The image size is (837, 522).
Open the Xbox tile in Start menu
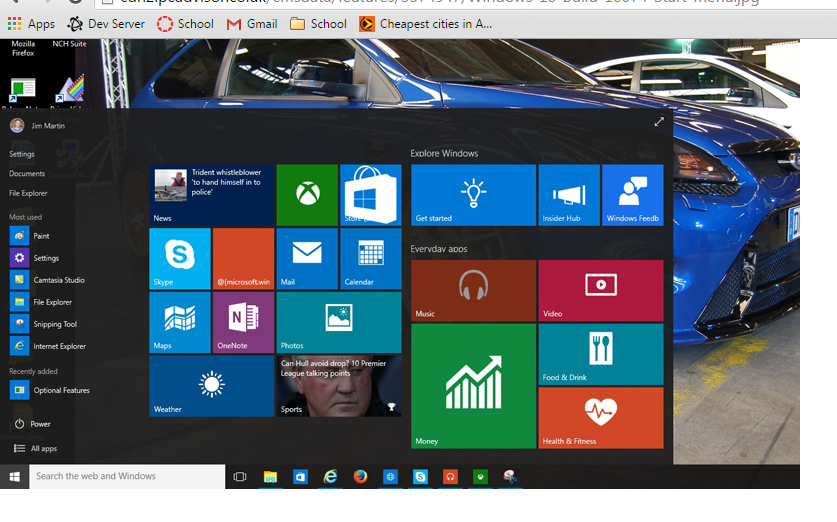(307, 195)
